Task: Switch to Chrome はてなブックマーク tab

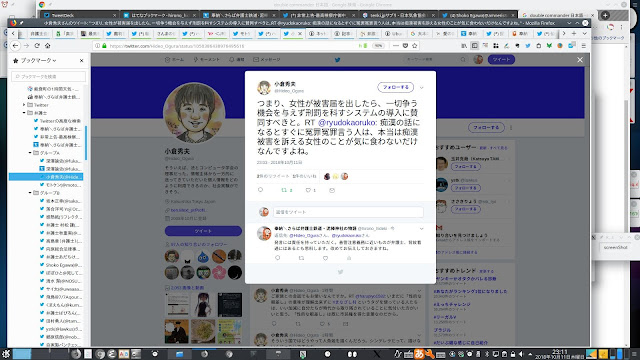Action: pos(160,15)
